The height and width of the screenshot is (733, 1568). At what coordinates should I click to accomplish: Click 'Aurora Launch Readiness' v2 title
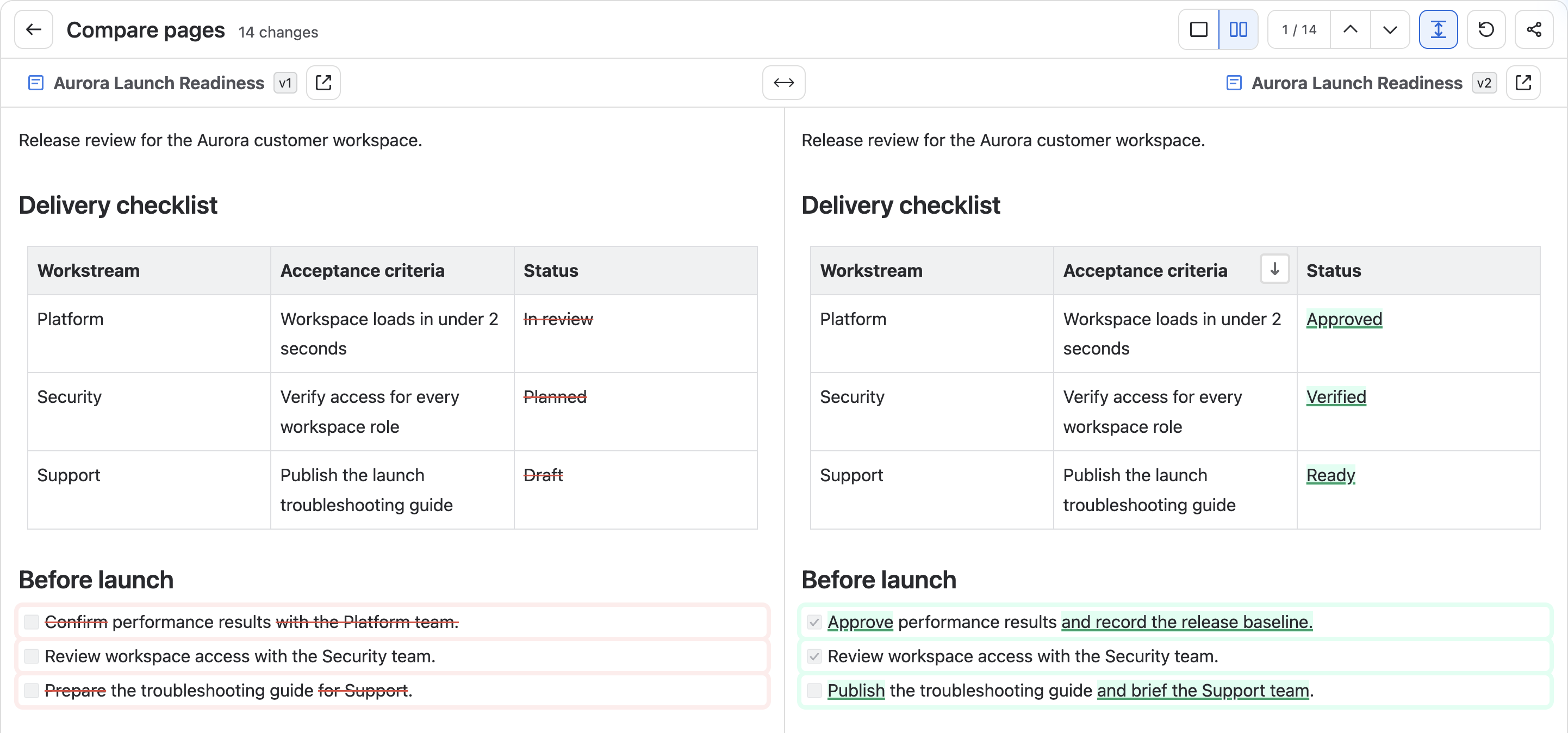tap(1357, 83)
